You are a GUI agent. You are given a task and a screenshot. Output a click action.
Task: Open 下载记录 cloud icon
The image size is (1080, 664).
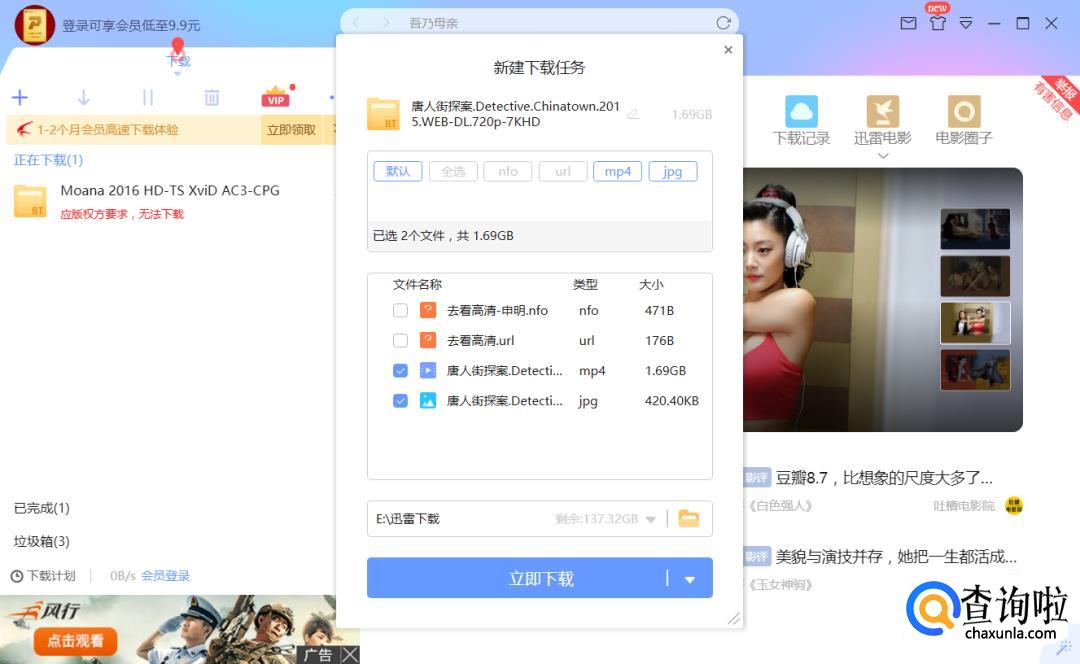pyautogui.click(x=801, y=112)
